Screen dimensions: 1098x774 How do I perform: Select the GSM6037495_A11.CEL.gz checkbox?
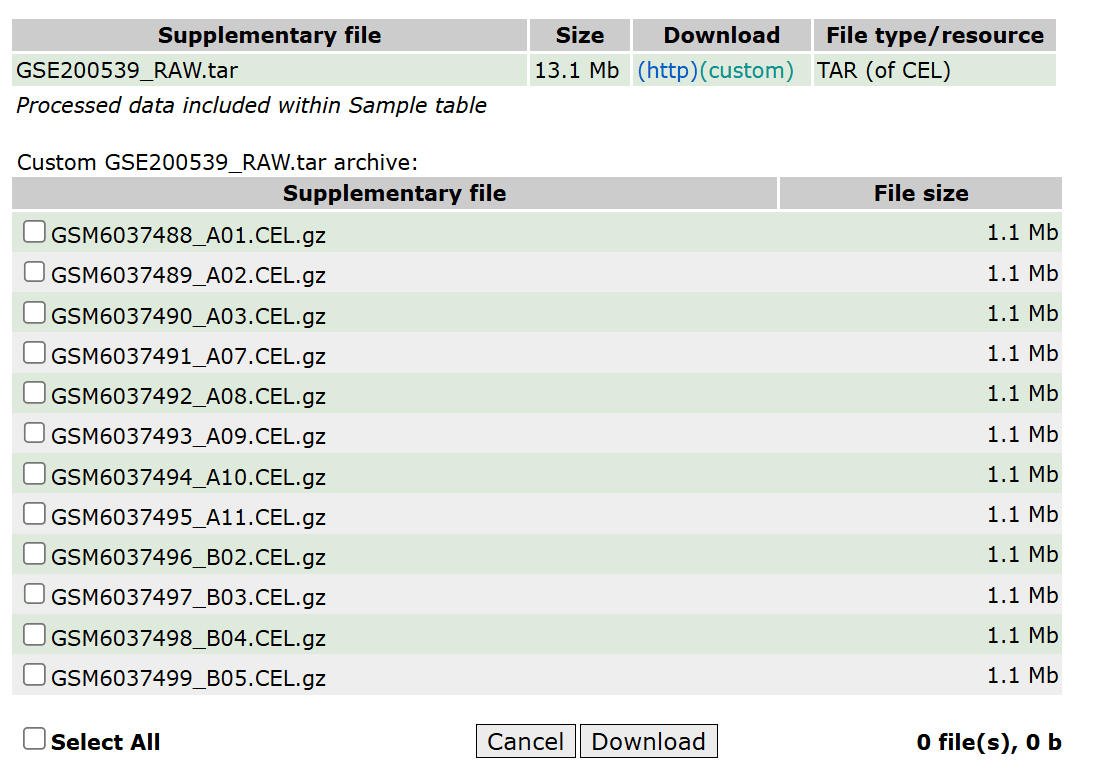click(x=34, y=514)
